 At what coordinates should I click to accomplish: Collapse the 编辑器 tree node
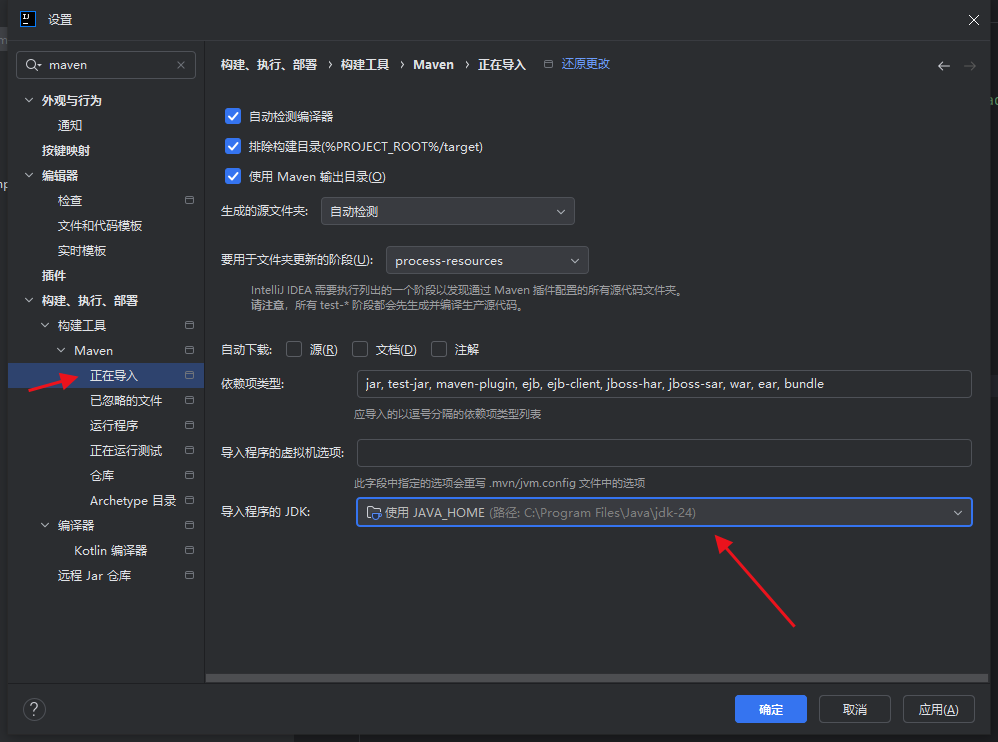[29, 175]
